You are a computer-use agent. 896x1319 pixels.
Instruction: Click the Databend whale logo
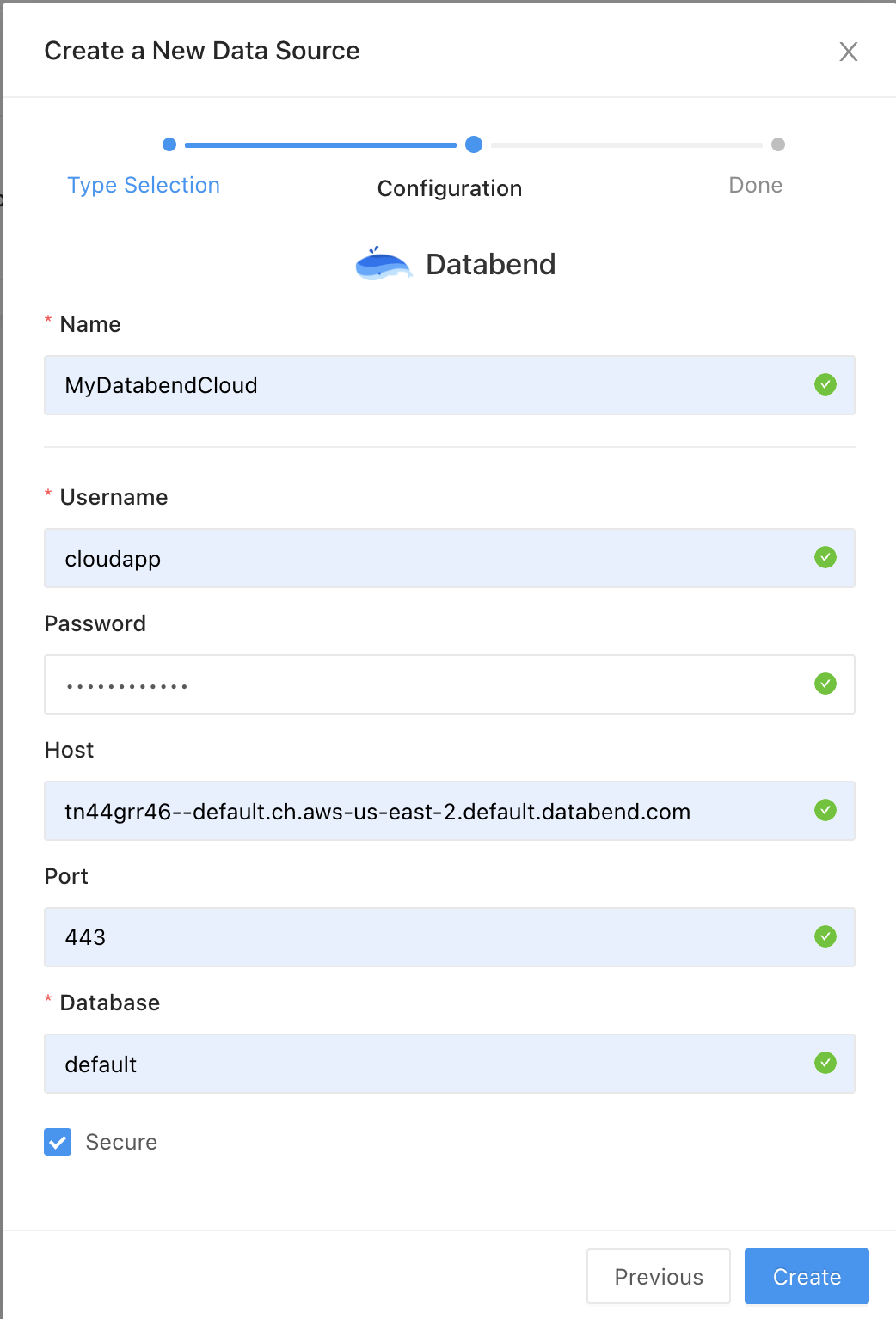(x=384, y=264)
